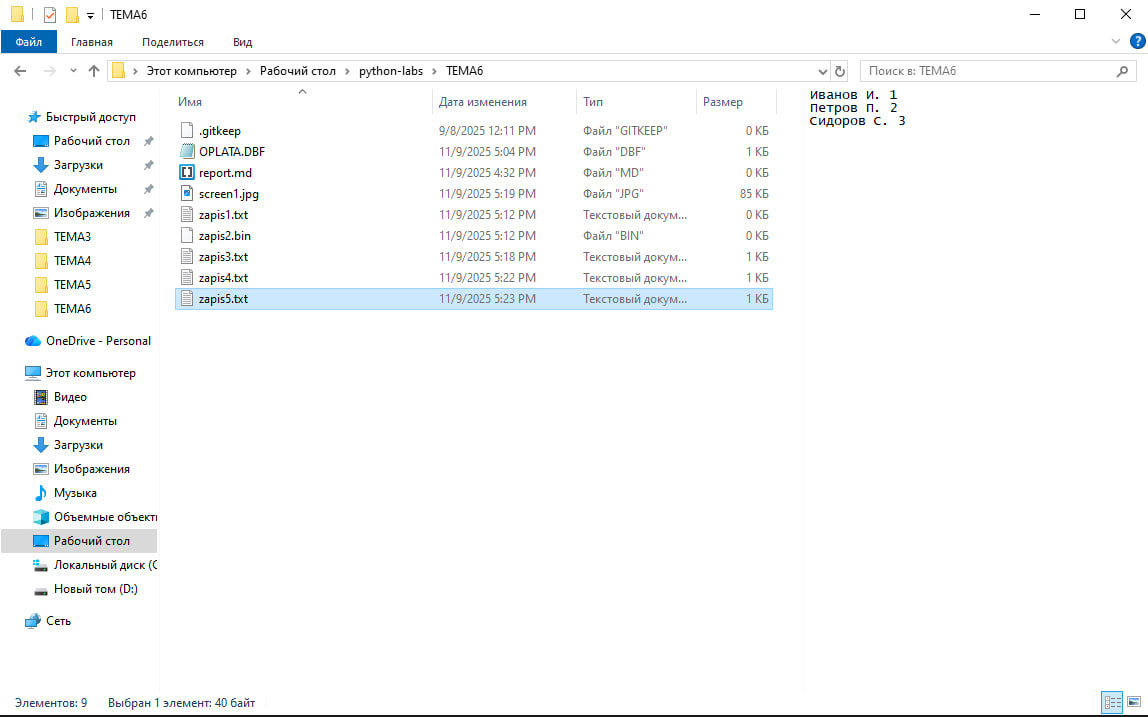
Task: Open the Customize Quick Access Toolbar dropdown
Action: tap(90, 15)
